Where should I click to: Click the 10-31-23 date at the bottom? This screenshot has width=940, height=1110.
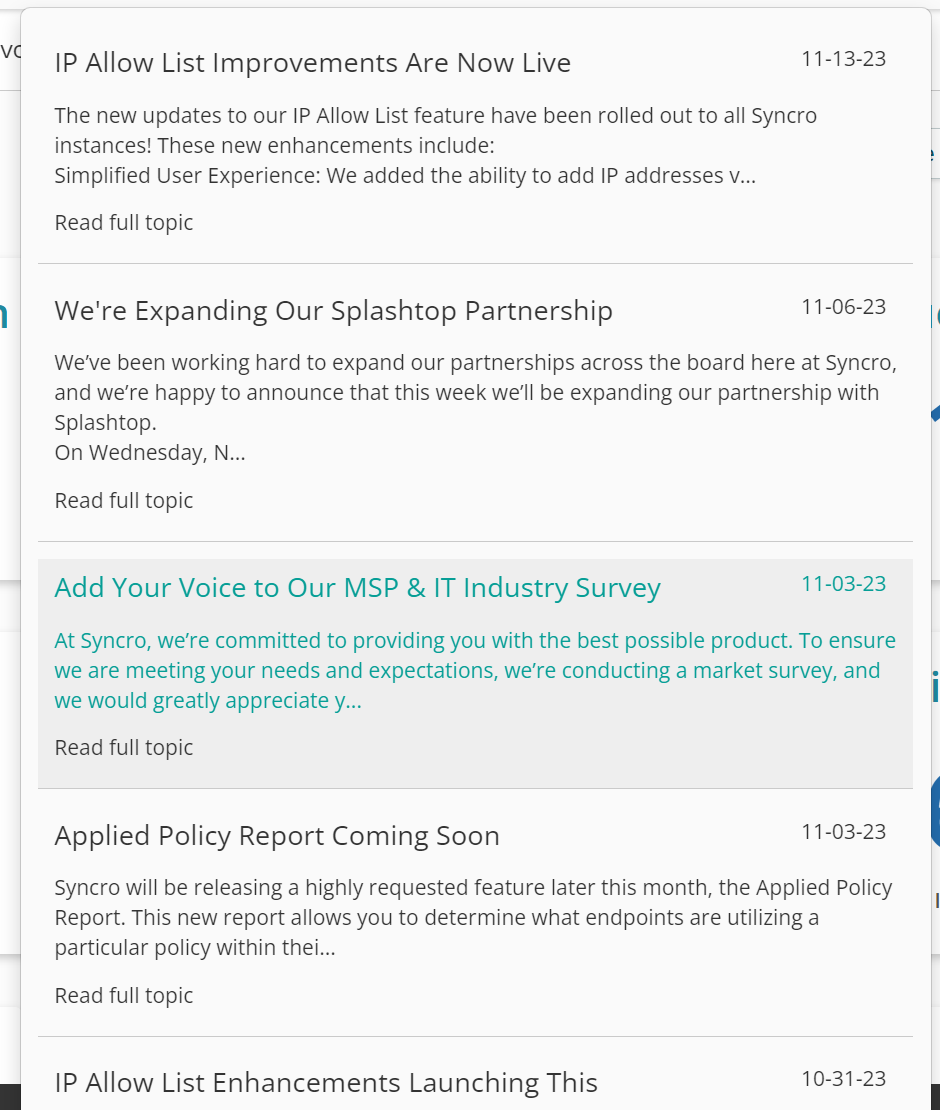[843, 1079]
